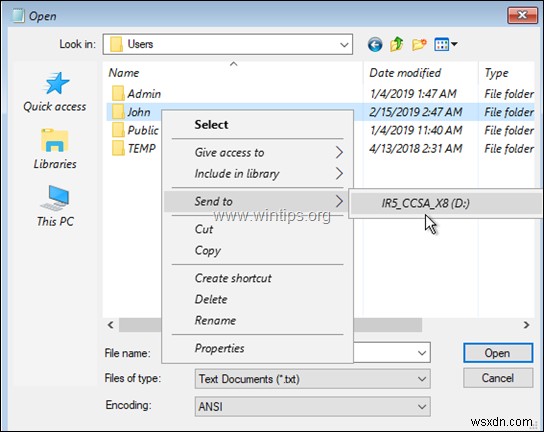The width and height of the screenshot is (544, 432).
Task: Send to IR5_CCSA_X8 (D:) drive
Action: point(446,203)
